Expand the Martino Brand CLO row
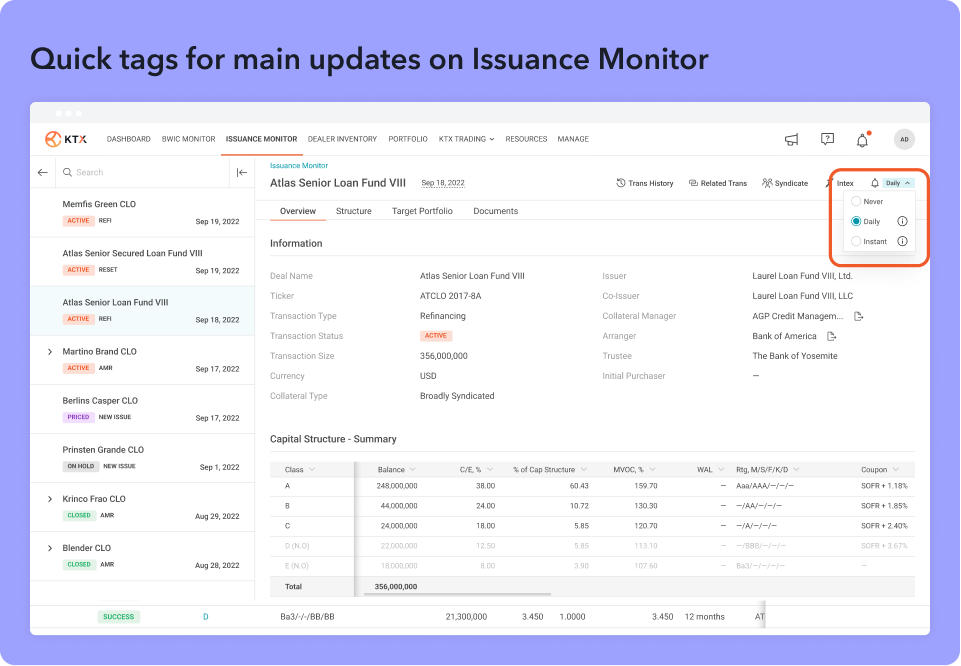This screenshot has width=961, height=666. (x=50, y=352)
